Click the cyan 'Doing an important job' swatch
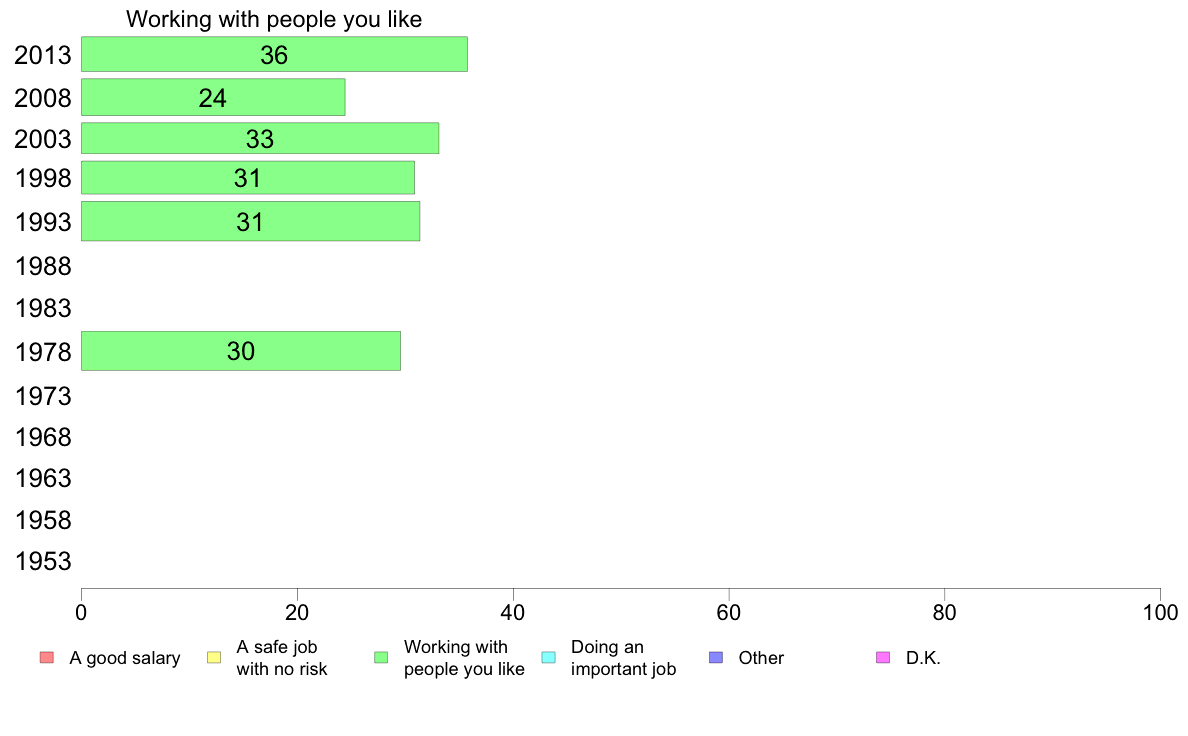The width and height of the screenshot is (1188, 736). (x=549, y=657)
